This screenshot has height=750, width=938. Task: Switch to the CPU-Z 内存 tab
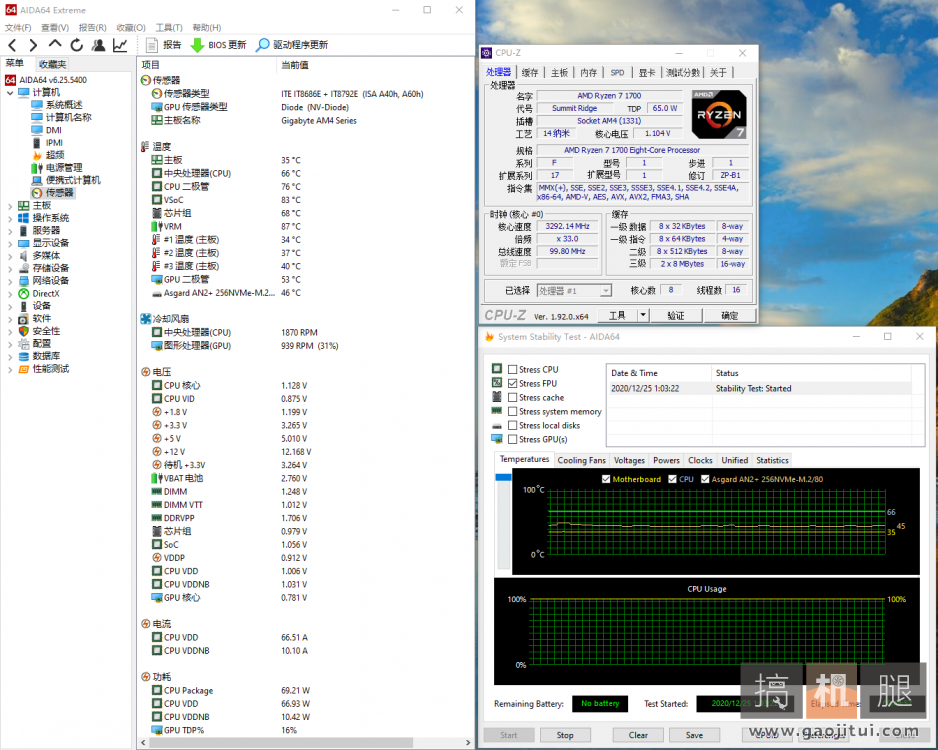(x=589, y=72)
